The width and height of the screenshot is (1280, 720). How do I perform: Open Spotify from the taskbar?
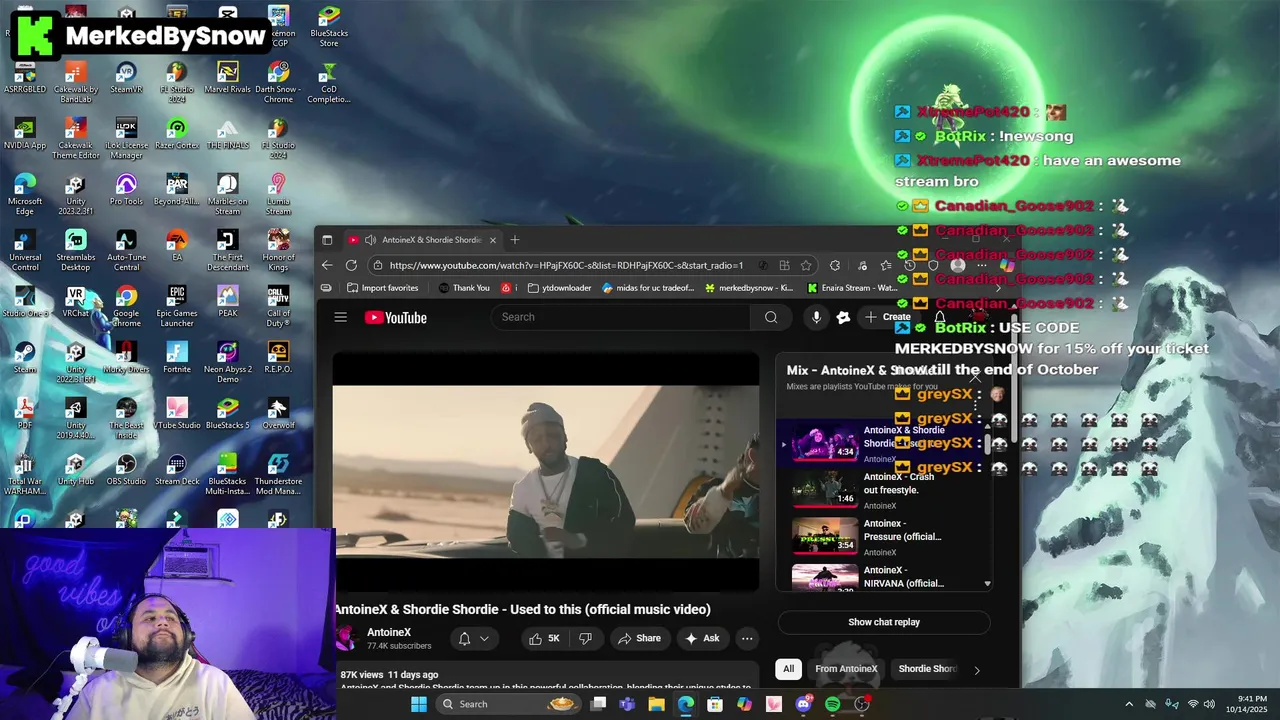tap(833, 704)
